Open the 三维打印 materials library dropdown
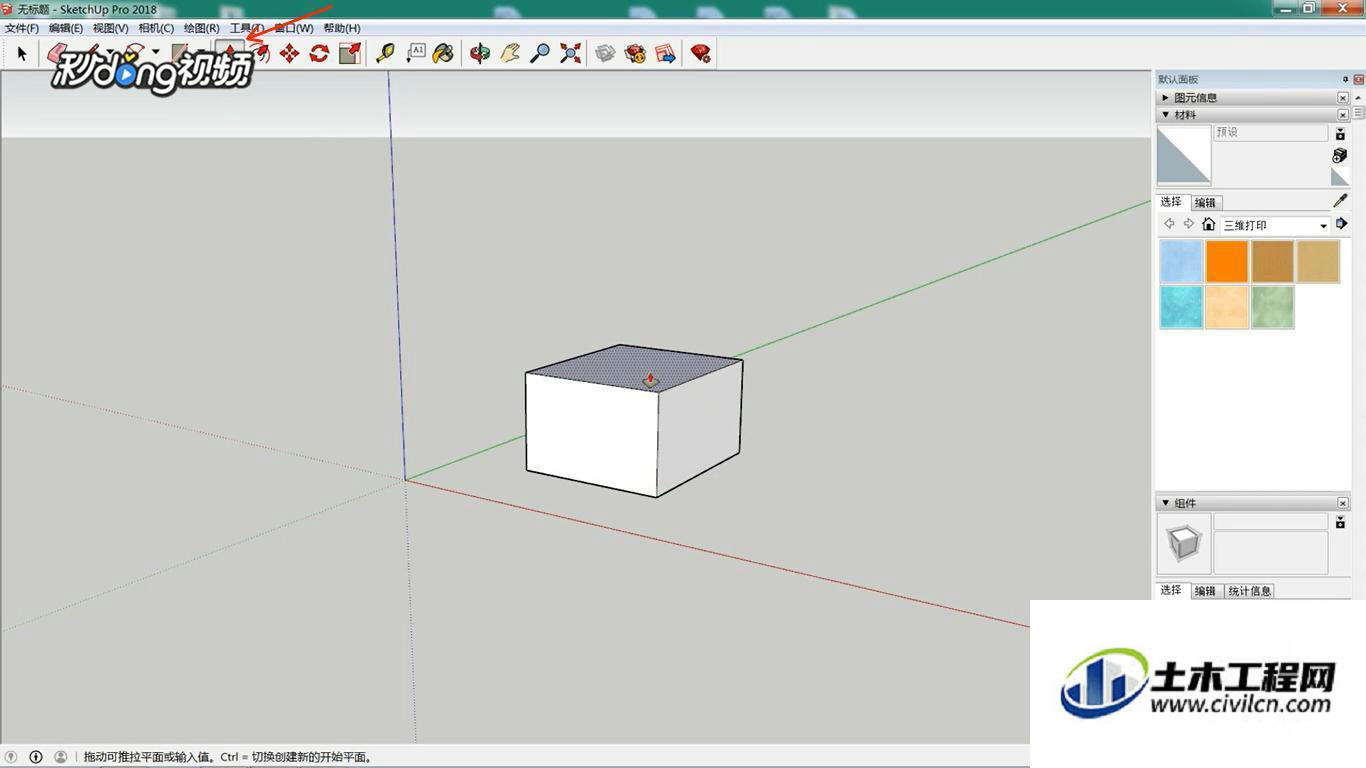Screen dimensions: 1366x768 [1275, 225]
